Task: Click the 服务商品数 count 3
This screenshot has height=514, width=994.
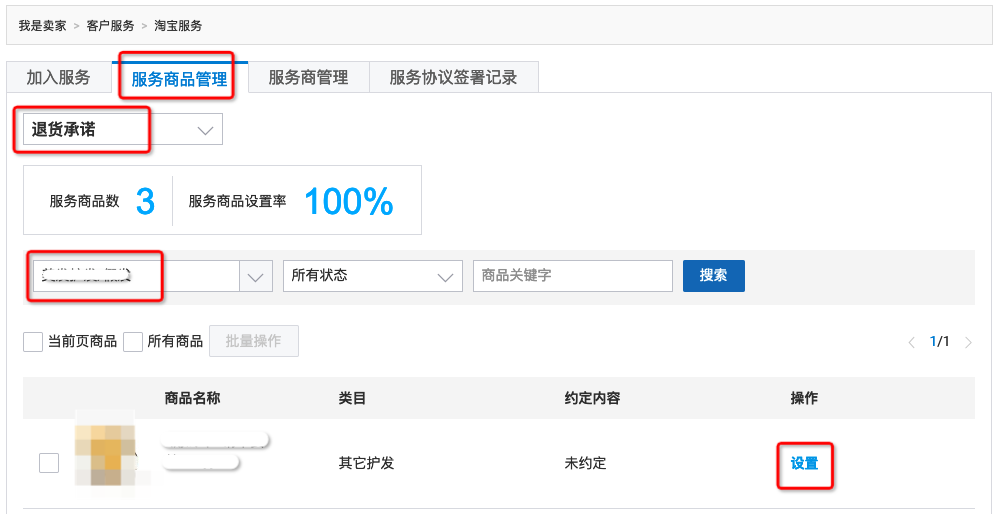Action: click(x=145, y=202)
